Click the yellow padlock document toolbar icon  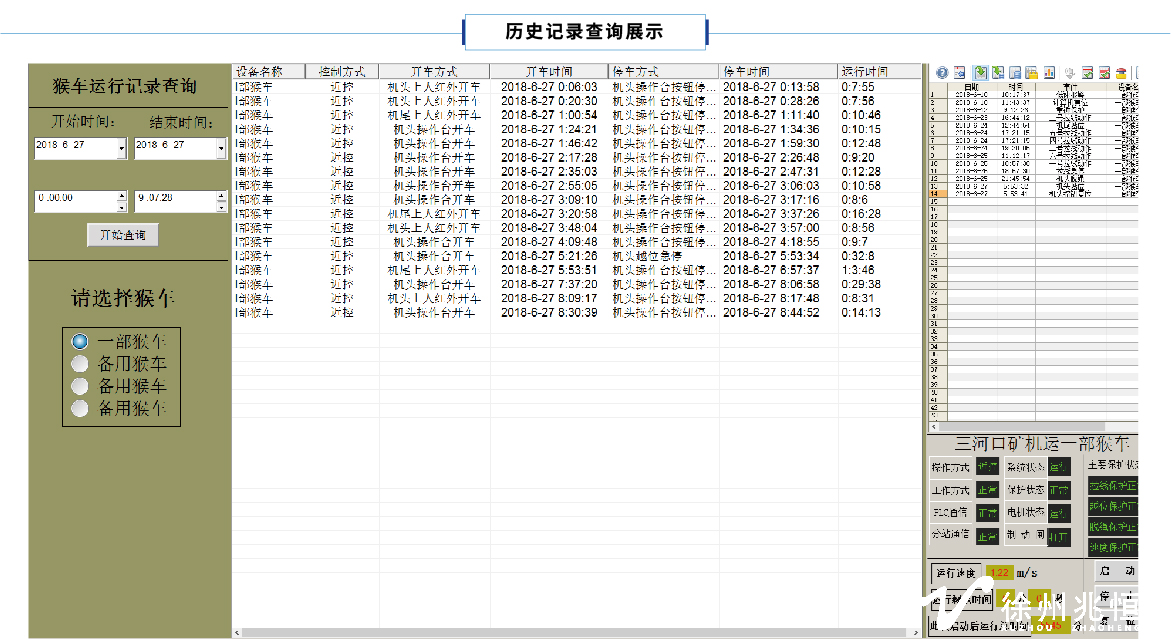(x=1032, y=73)
